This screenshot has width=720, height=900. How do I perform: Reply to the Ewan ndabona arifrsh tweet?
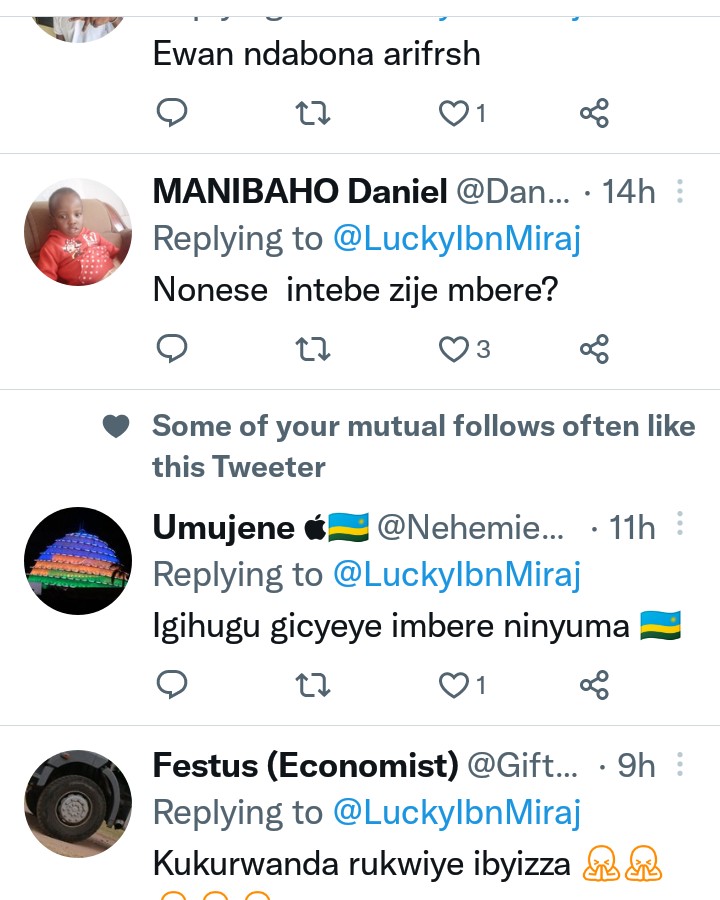click(x=172, y=113)
